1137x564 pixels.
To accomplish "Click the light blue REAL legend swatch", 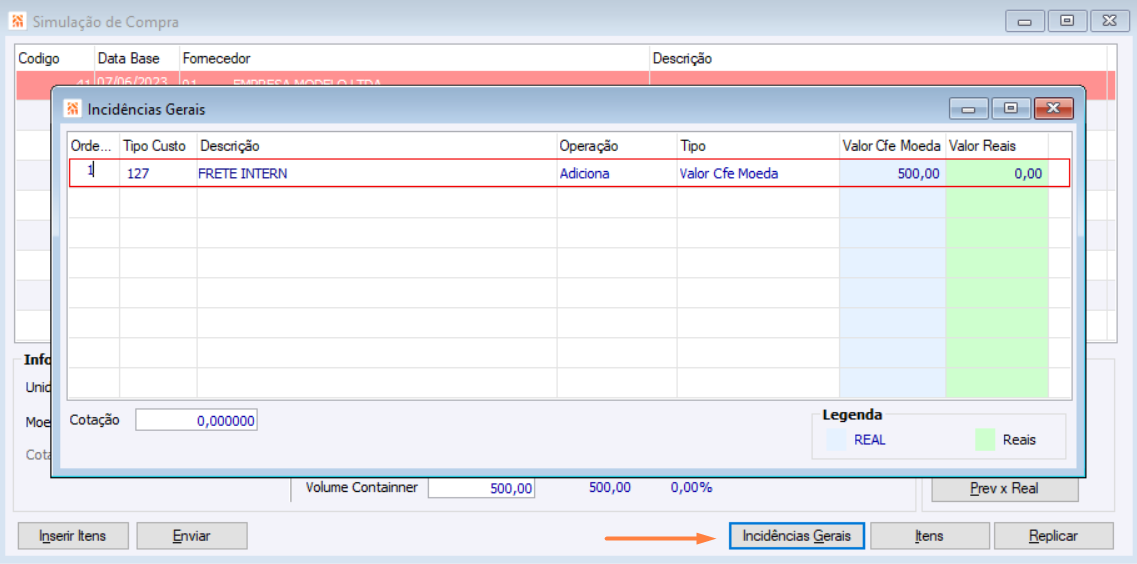I will pyautogui.click(x=836, y=440).
